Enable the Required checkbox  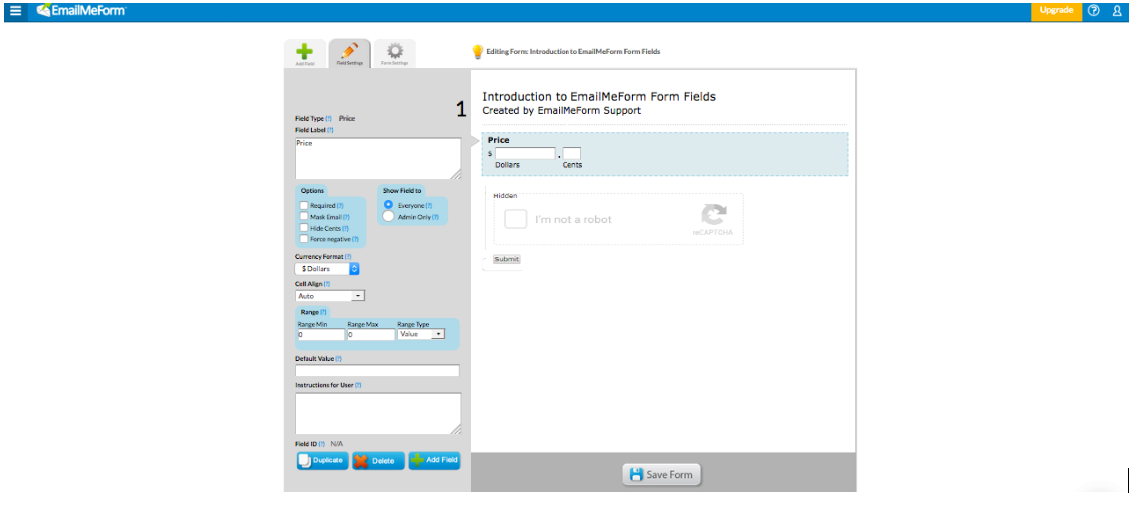[304, 205]
